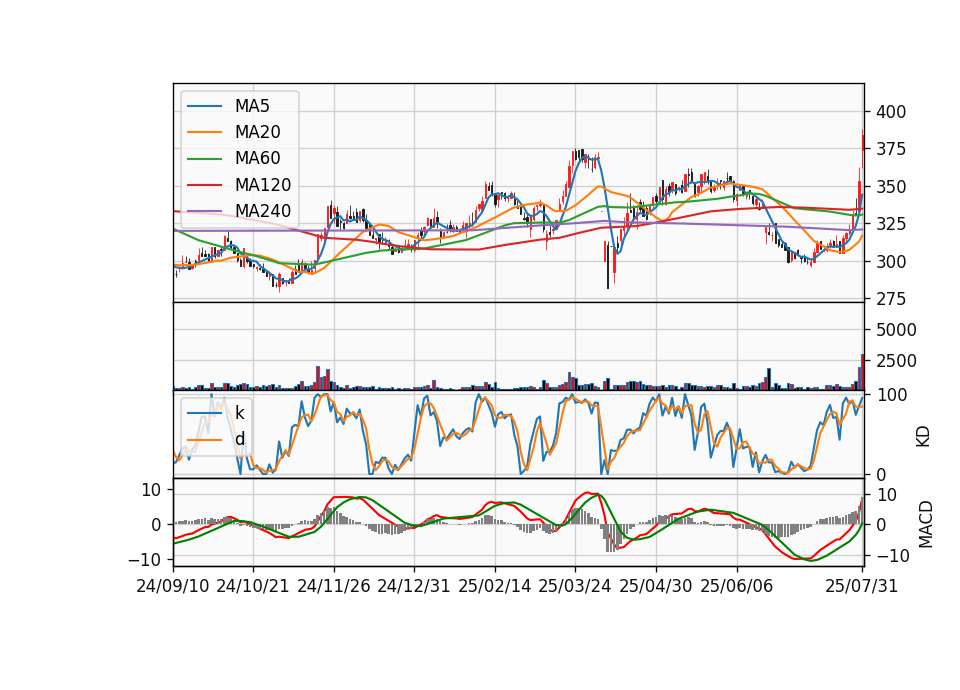Click the green MA60 legend line sample
The width and height of the screenshot is (960, 690).
pyautogui.click(x=204, y=159)
